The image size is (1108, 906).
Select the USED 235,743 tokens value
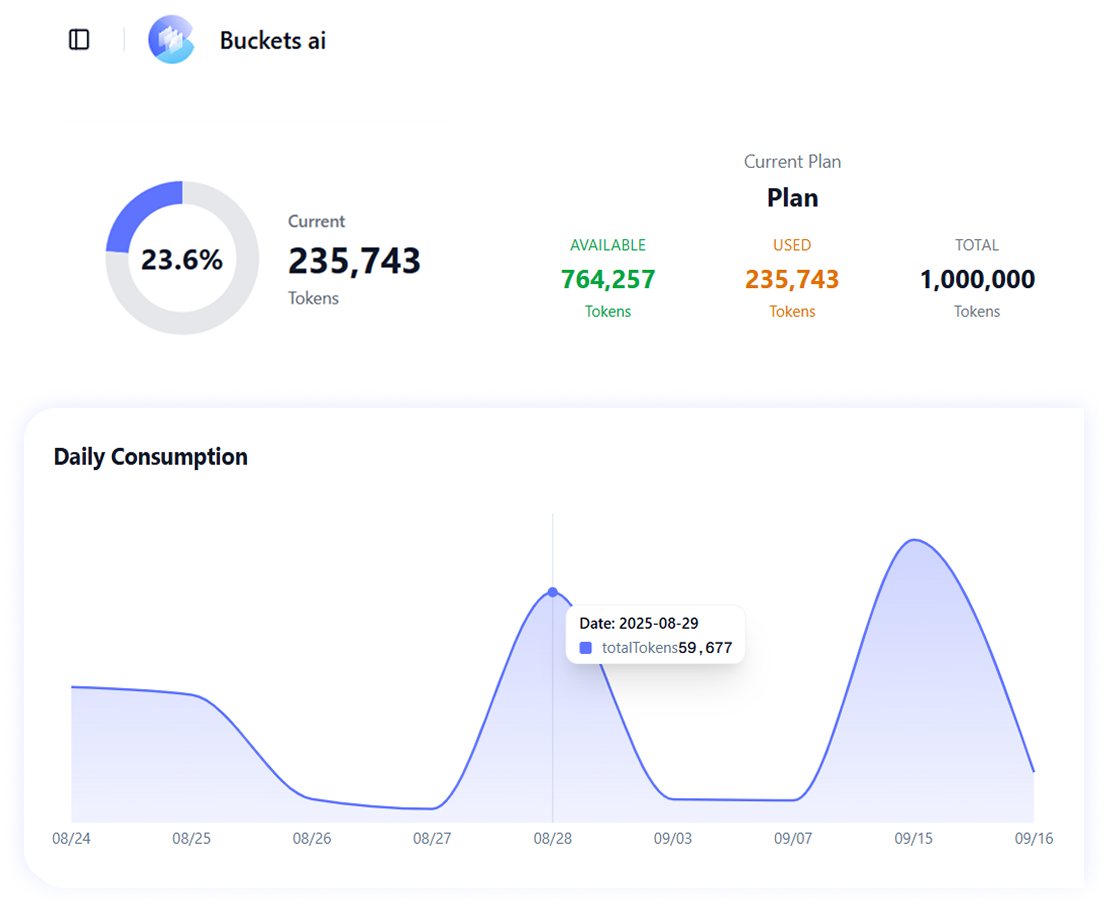click(792, 279)
